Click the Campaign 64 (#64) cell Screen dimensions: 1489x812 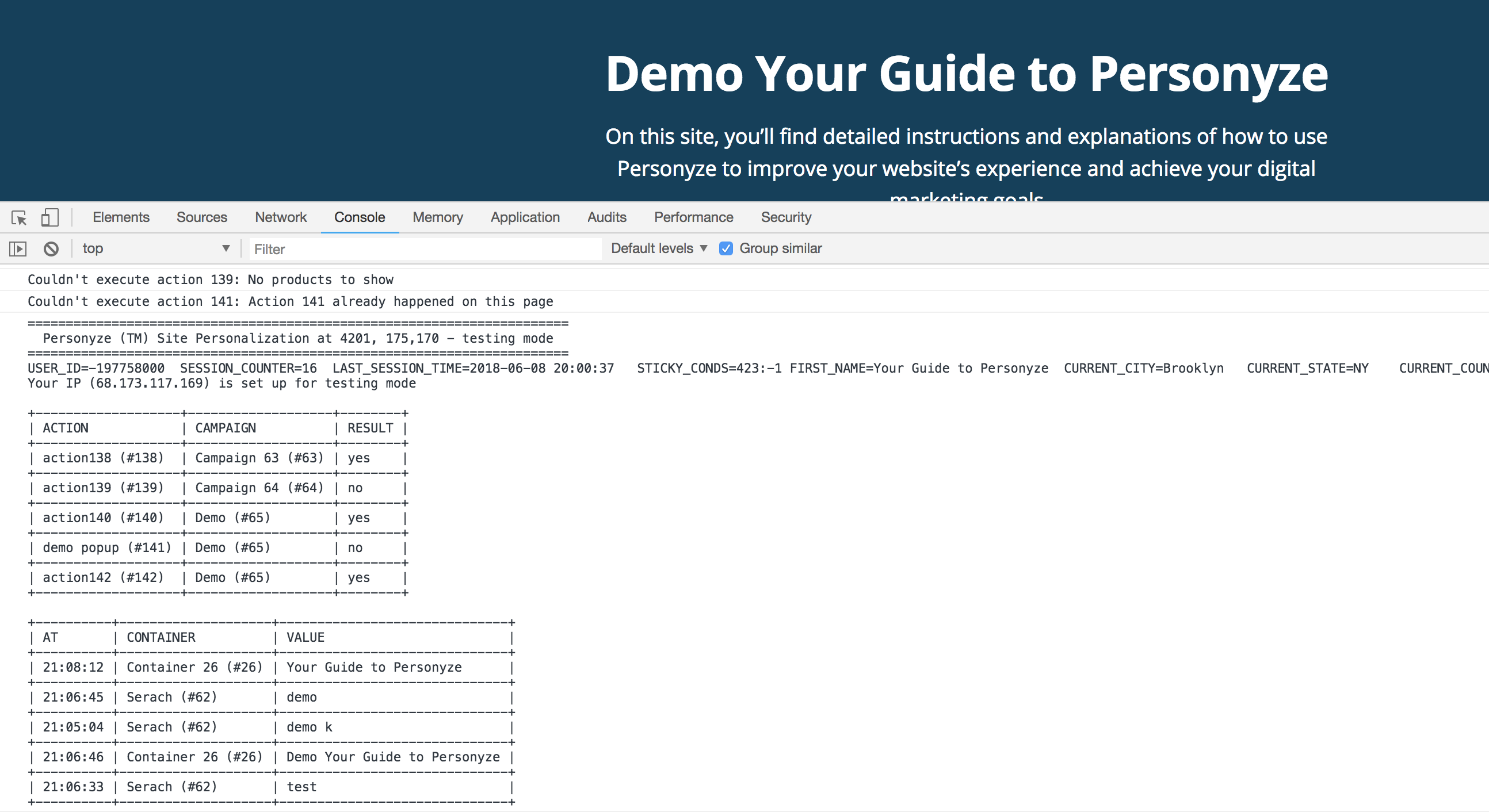coord(259,488)
